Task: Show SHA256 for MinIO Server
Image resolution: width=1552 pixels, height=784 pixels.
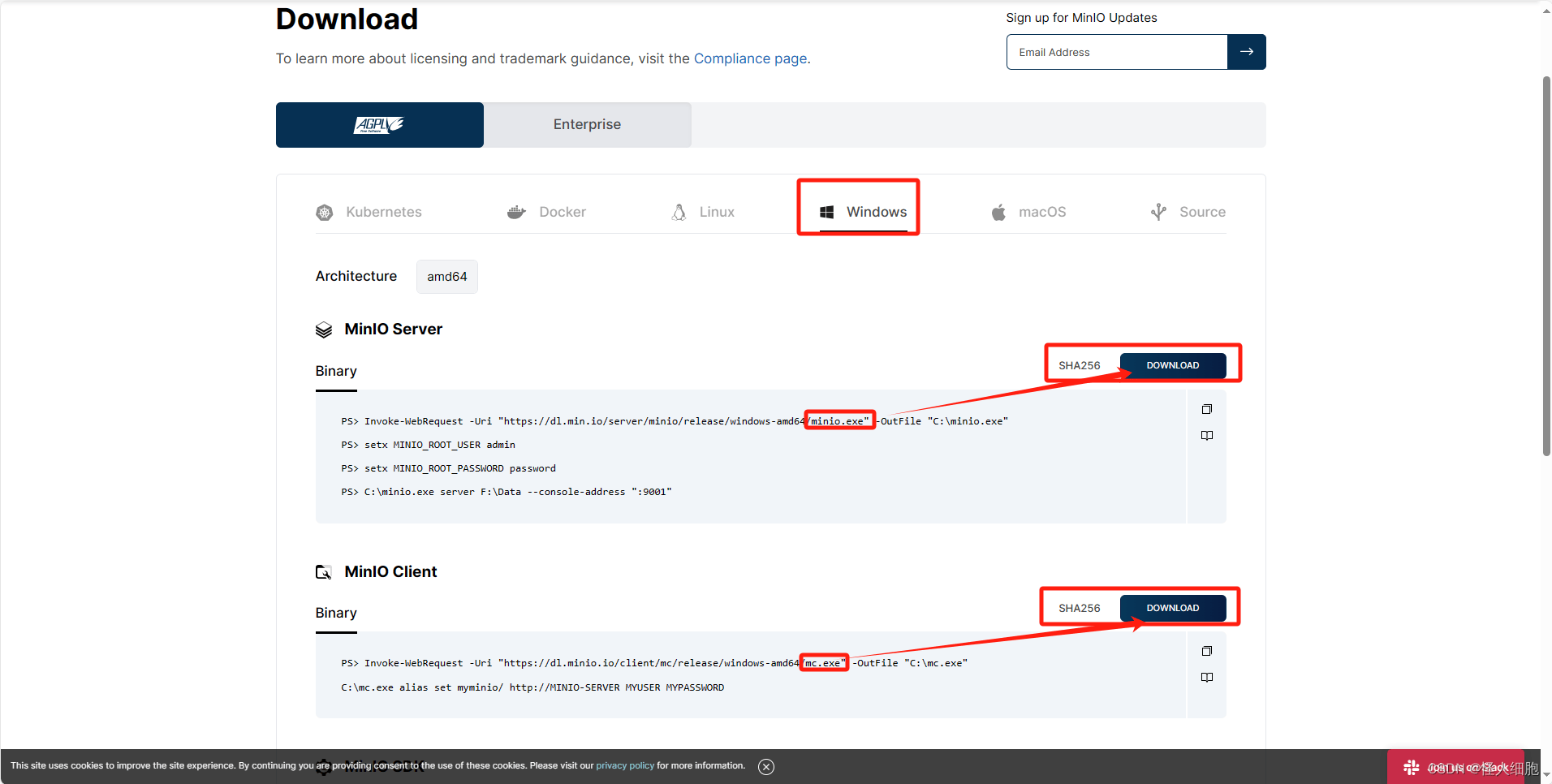Action: (x=1080, y=365)
